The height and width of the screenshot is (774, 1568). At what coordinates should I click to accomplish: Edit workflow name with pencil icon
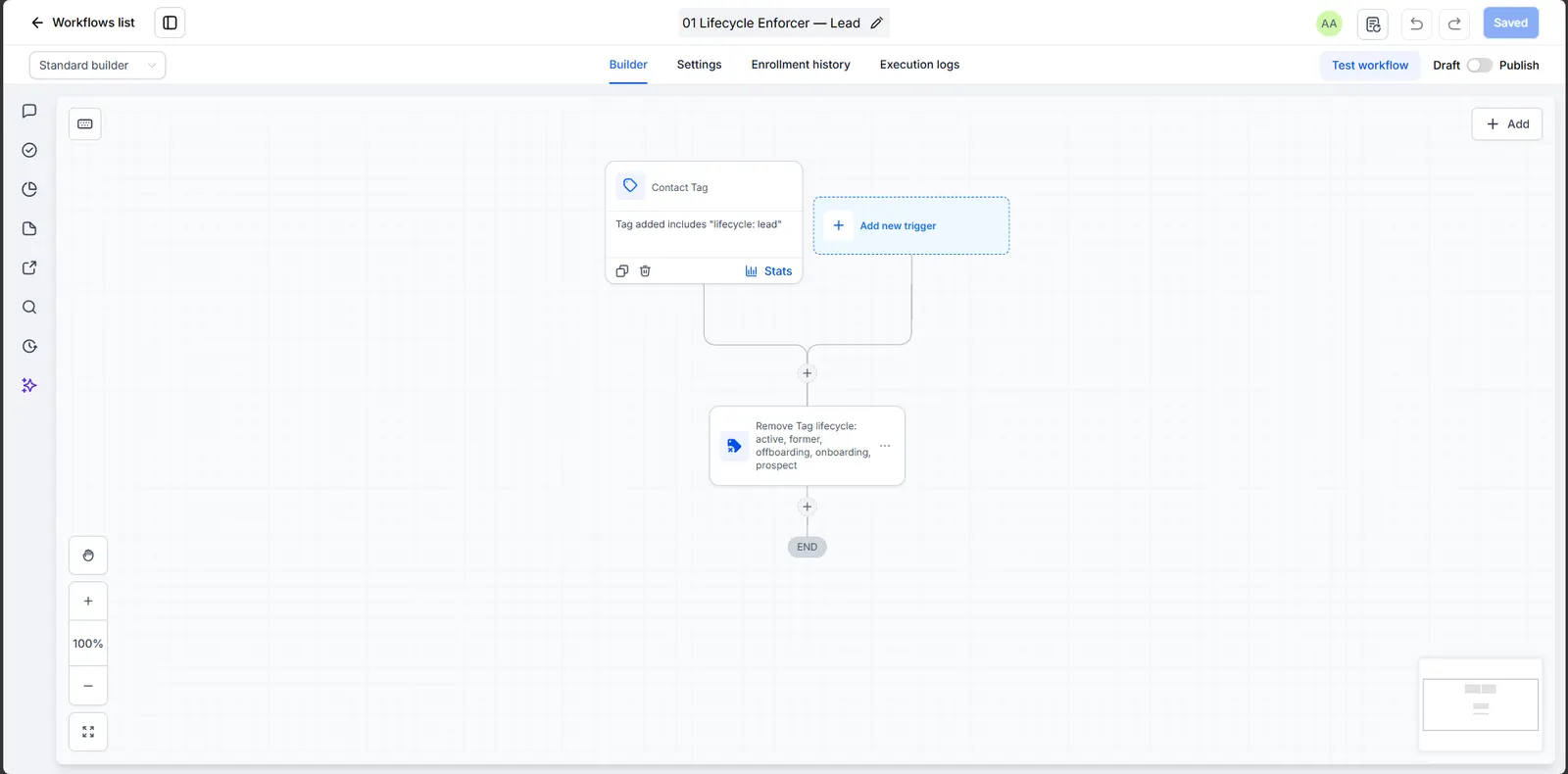pos(877,23)
